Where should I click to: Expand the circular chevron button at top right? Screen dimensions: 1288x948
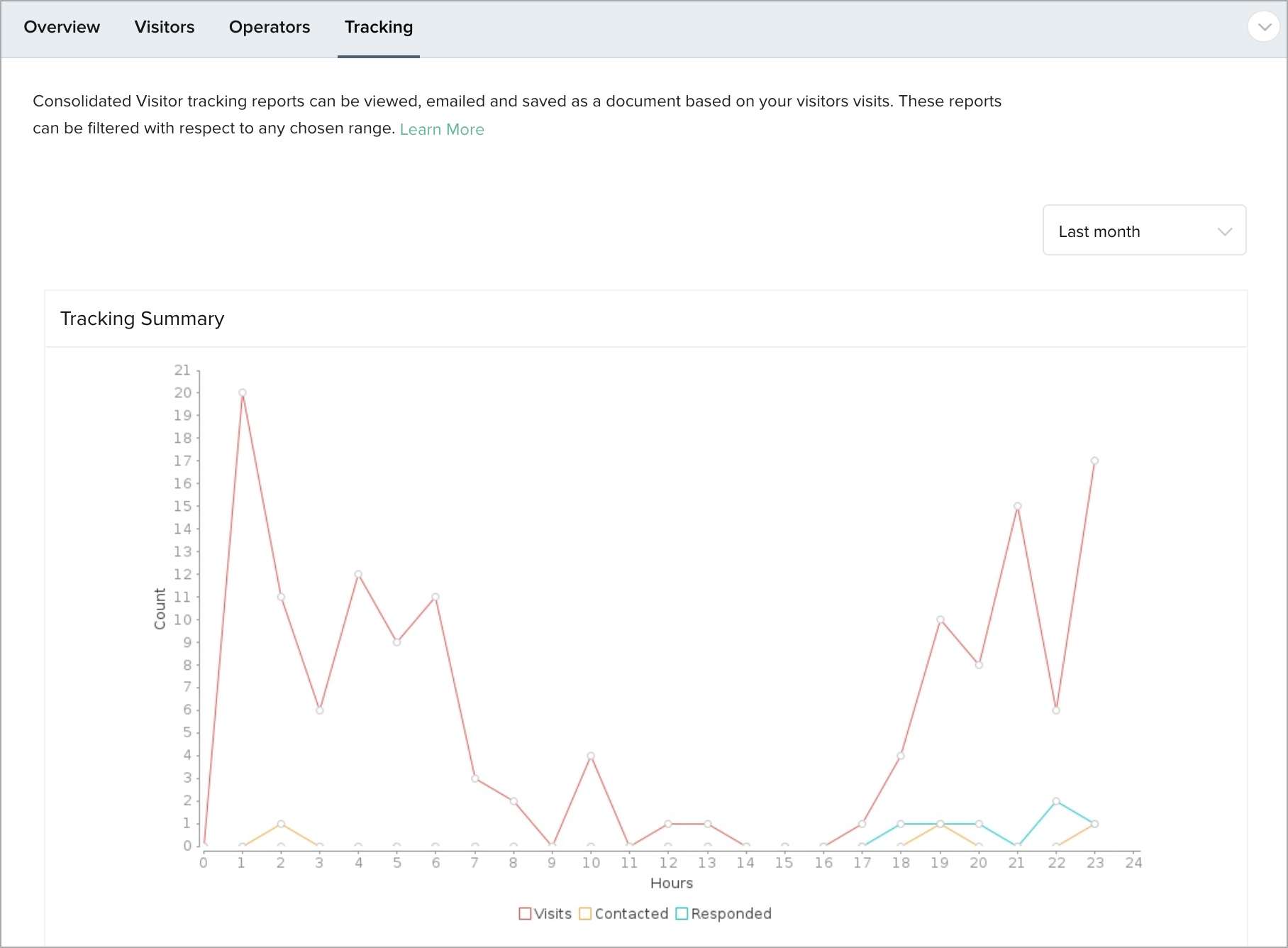pos(1263,28)
